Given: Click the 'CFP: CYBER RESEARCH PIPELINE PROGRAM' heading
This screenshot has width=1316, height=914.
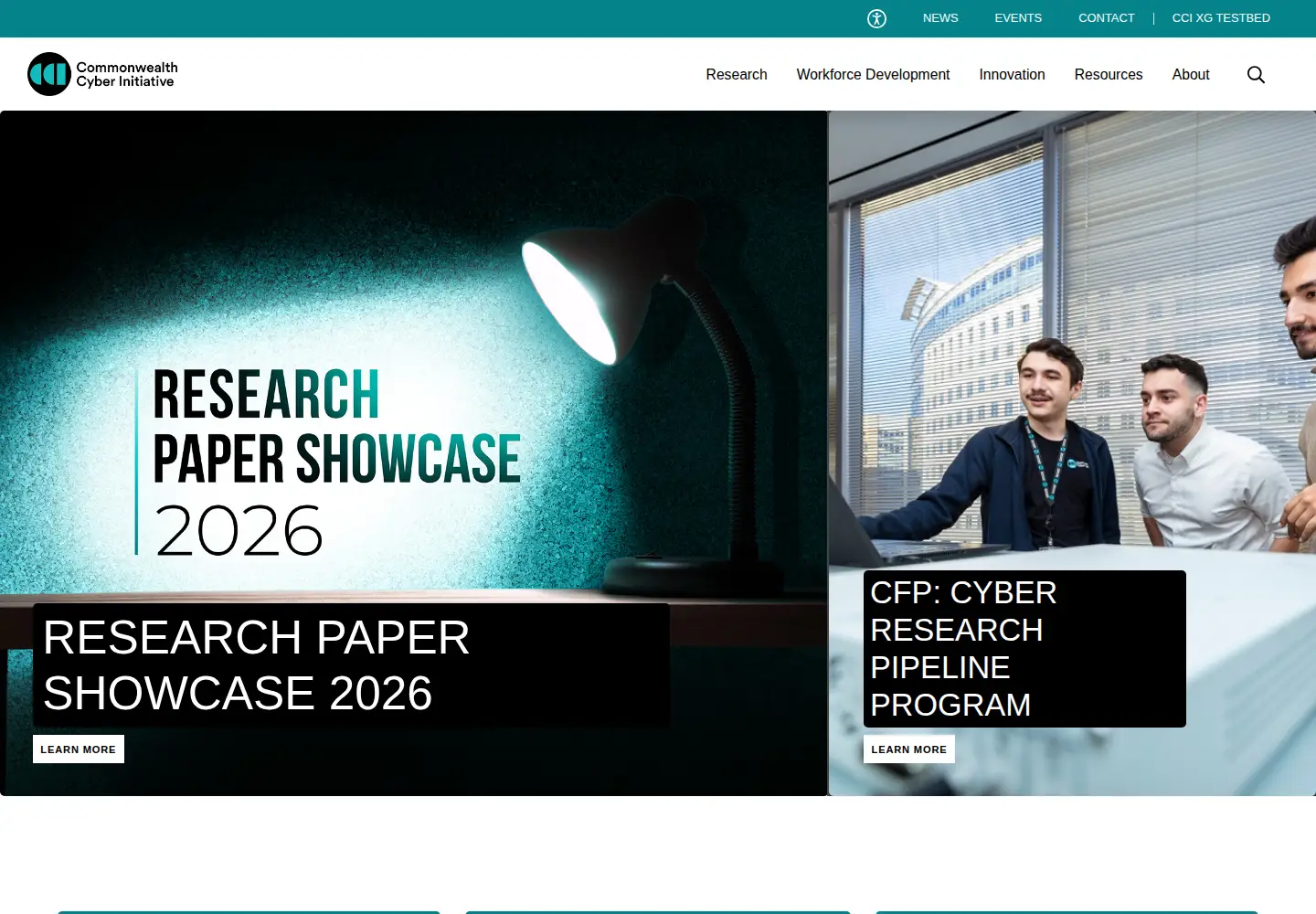Looking at the screenshot, I should pos(1024,649).
